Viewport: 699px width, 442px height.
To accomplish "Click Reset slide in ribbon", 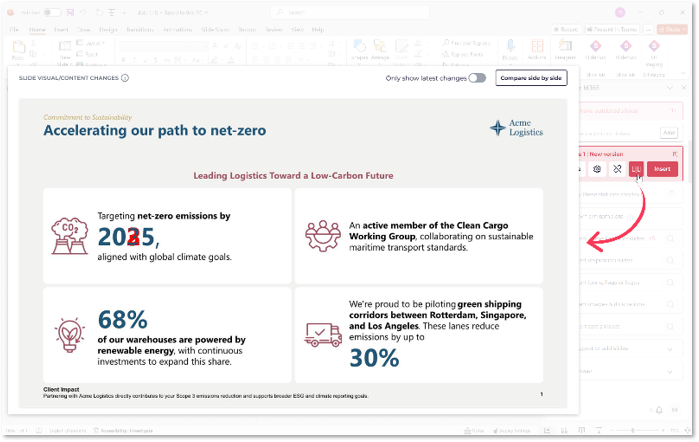I will (x=87, y=54).
